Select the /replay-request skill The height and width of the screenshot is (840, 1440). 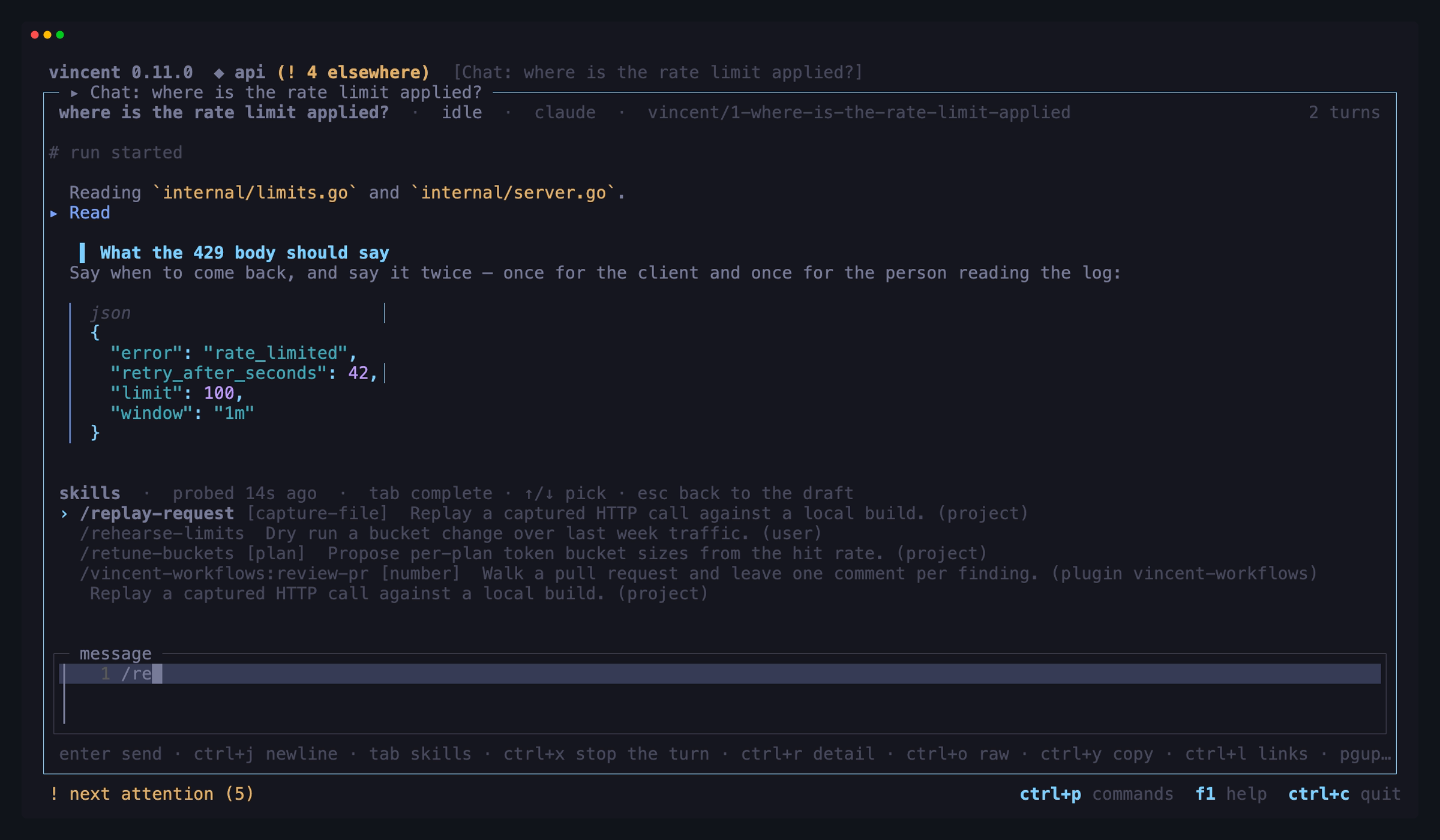point(544,514)
